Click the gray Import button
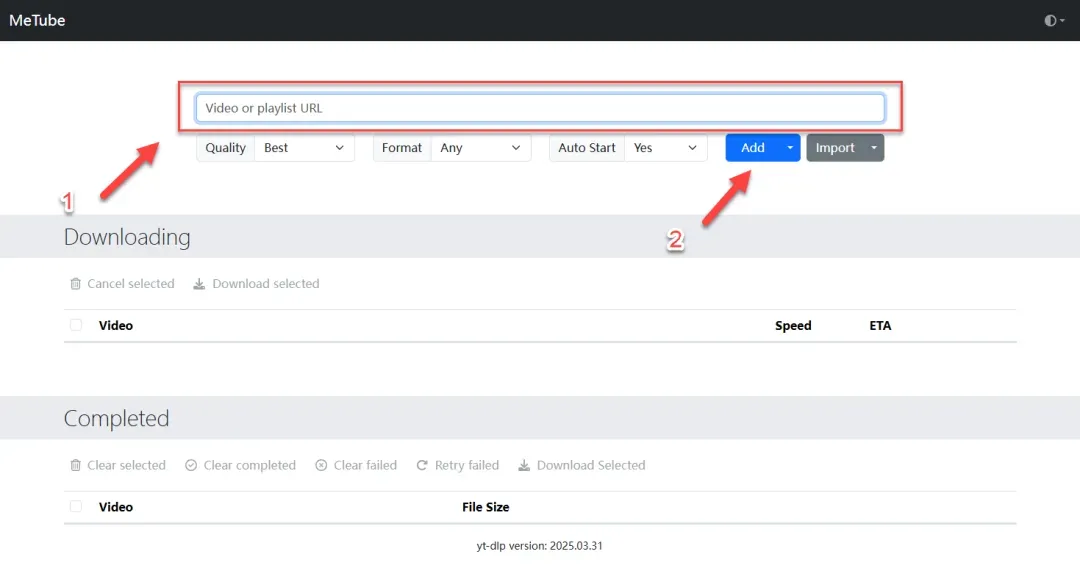Viewport: 1080px width, 568px height. [835, 148]
